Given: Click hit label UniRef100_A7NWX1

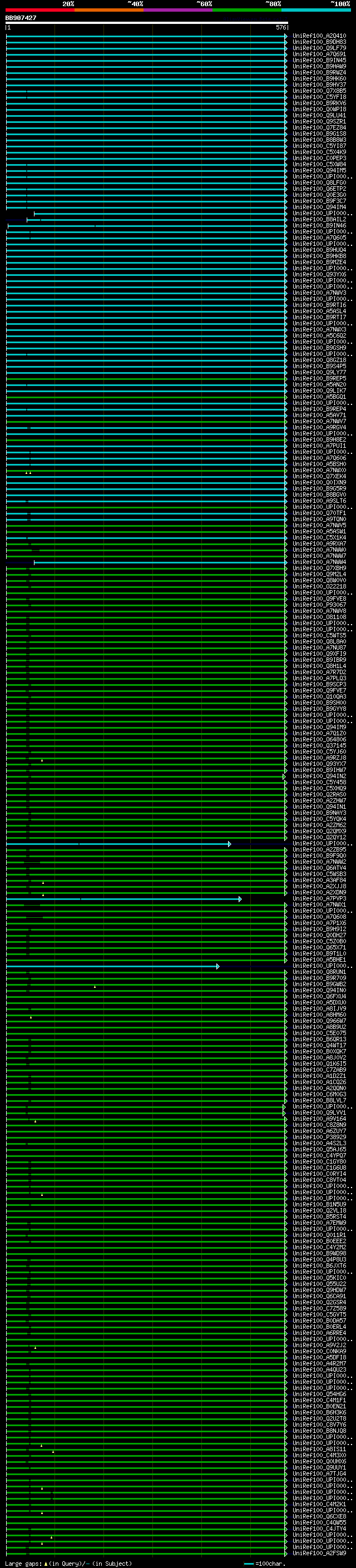Looking at the screenshot, I should point(319,904).
